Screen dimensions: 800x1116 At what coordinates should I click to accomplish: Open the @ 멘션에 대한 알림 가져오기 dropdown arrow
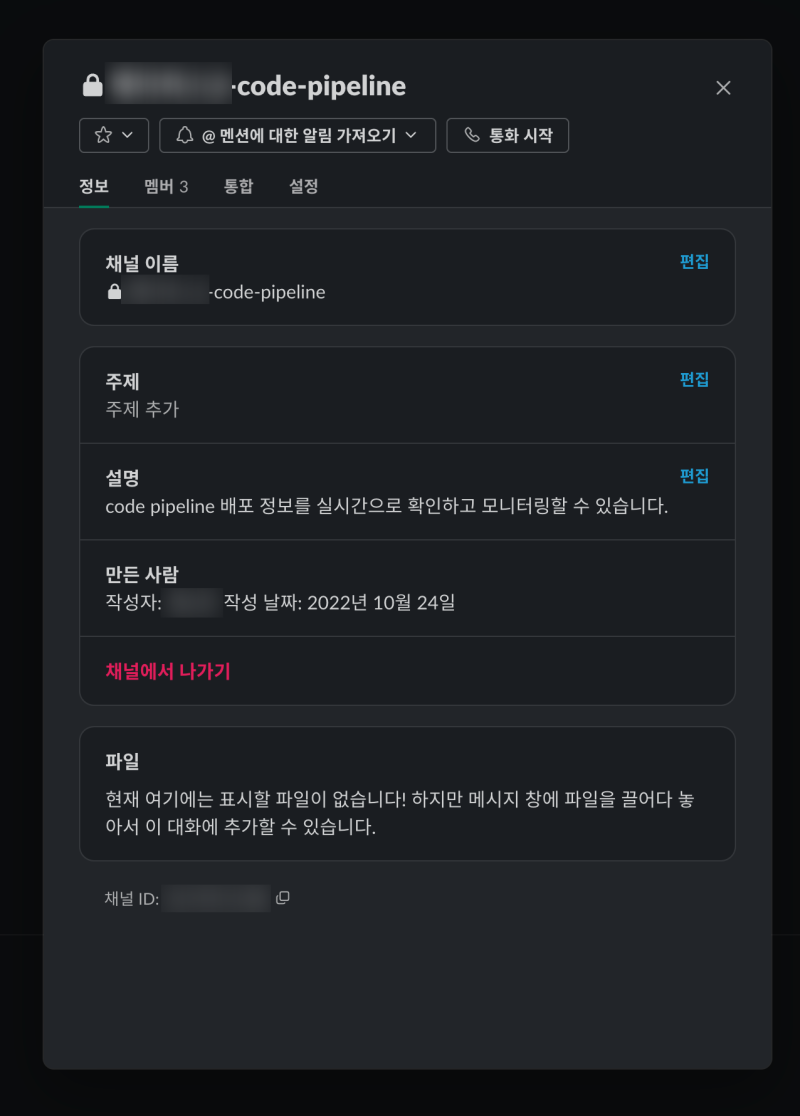410,136
